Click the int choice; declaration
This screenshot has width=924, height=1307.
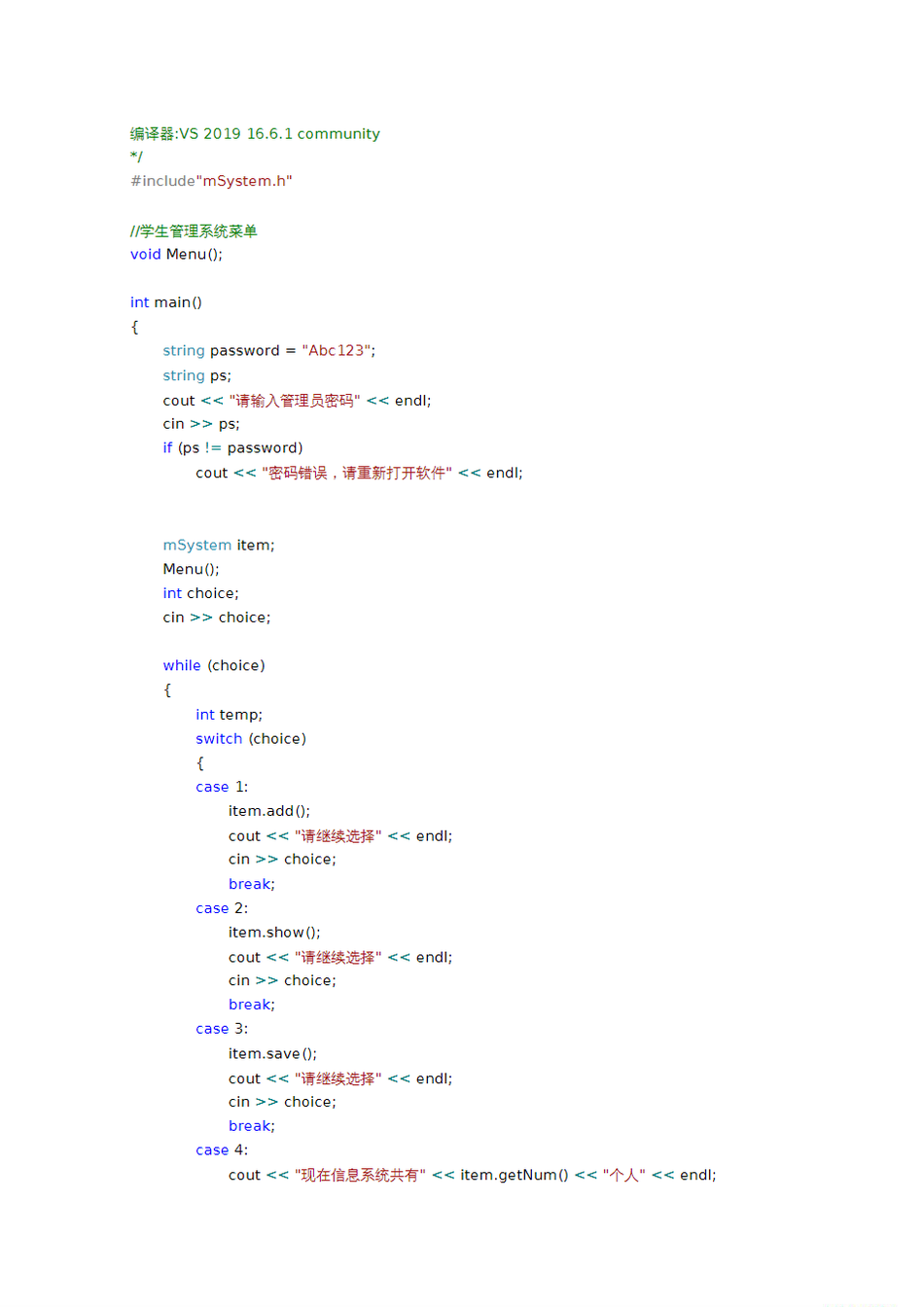200,593
